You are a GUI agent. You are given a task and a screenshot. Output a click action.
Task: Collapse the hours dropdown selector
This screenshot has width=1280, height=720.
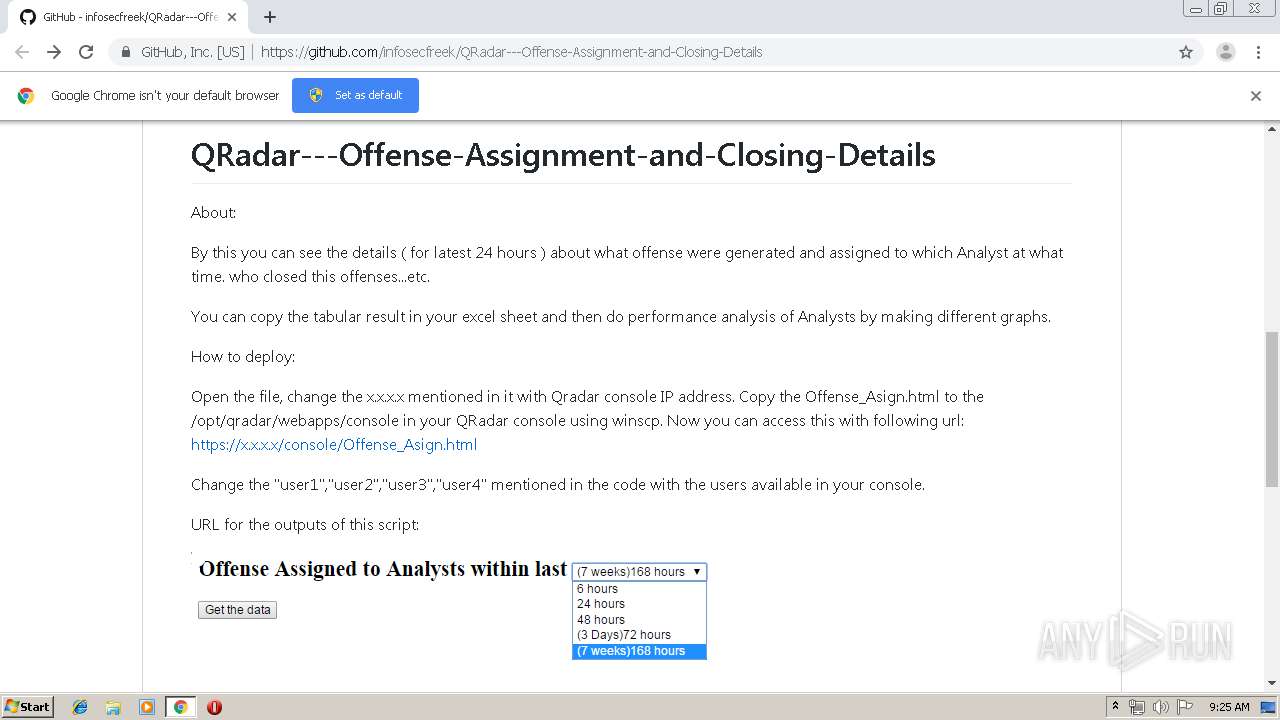pos(639,572)
